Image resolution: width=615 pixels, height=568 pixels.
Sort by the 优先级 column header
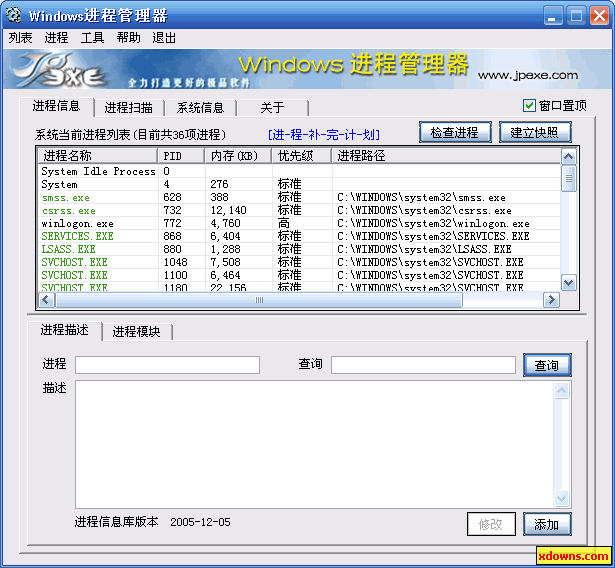tap(302, 156)
